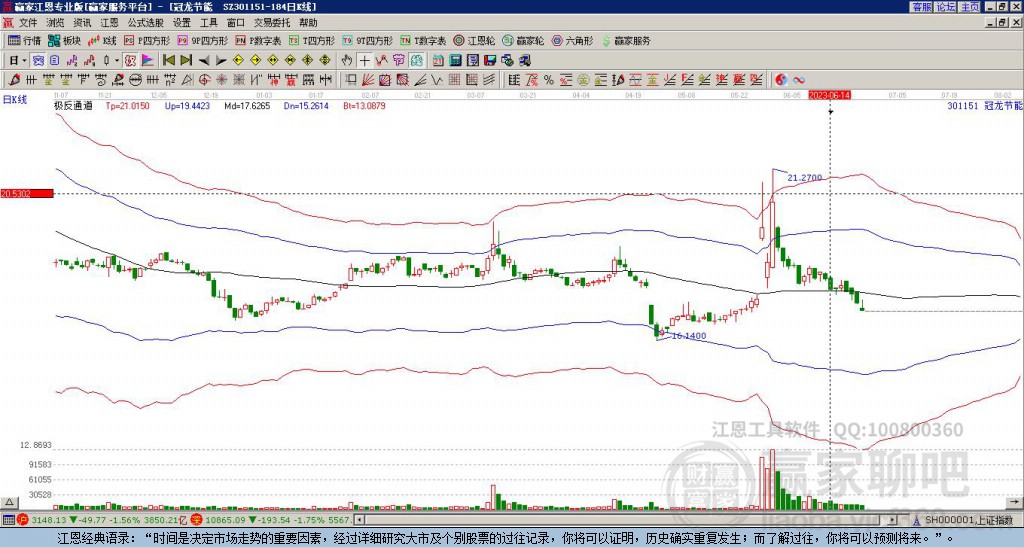This screenshot has height=548, width=1024.
Task: Open the 行情 quotes view
Action: (25, 40)
